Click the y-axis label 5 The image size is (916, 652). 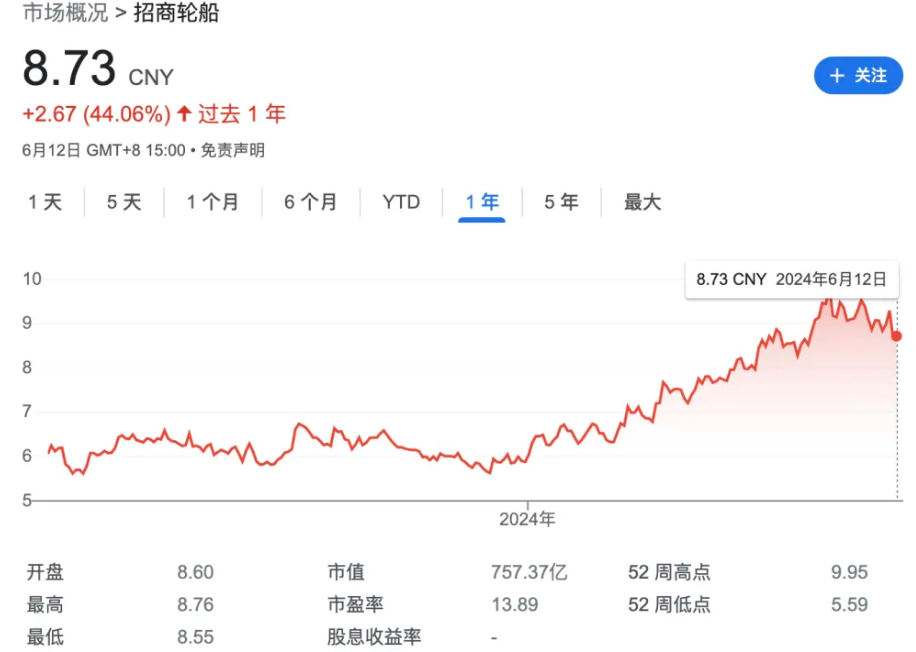(x=27, y=500)
